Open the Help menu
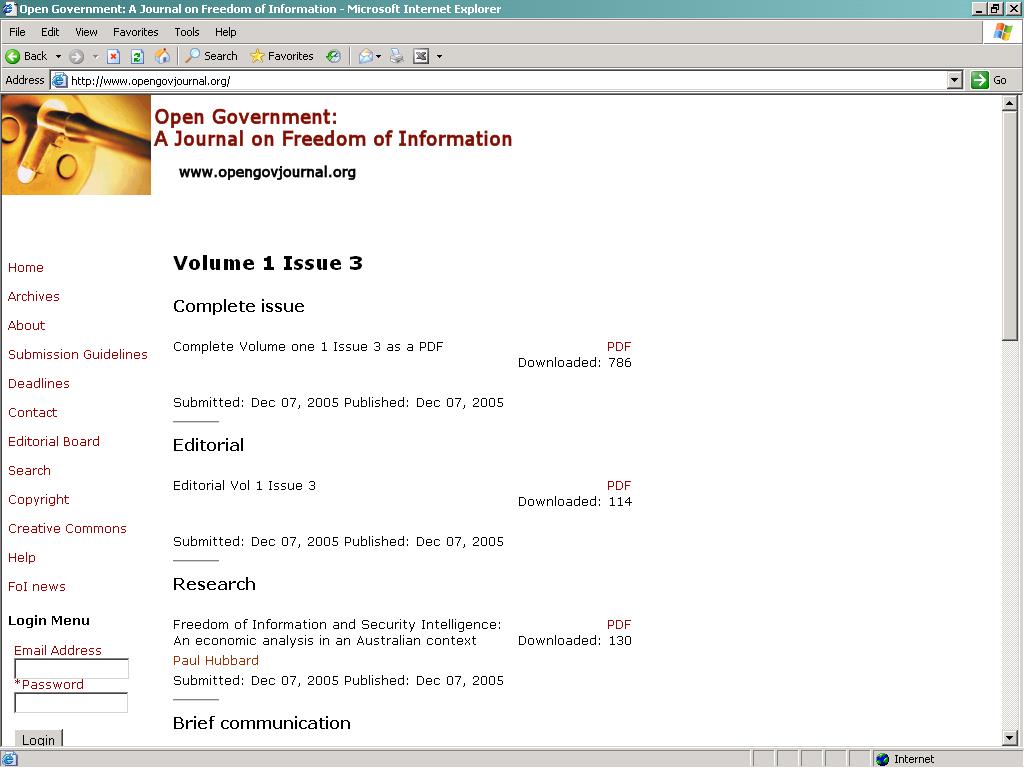Screen dimensions: 1024x768 coord(225,32)
